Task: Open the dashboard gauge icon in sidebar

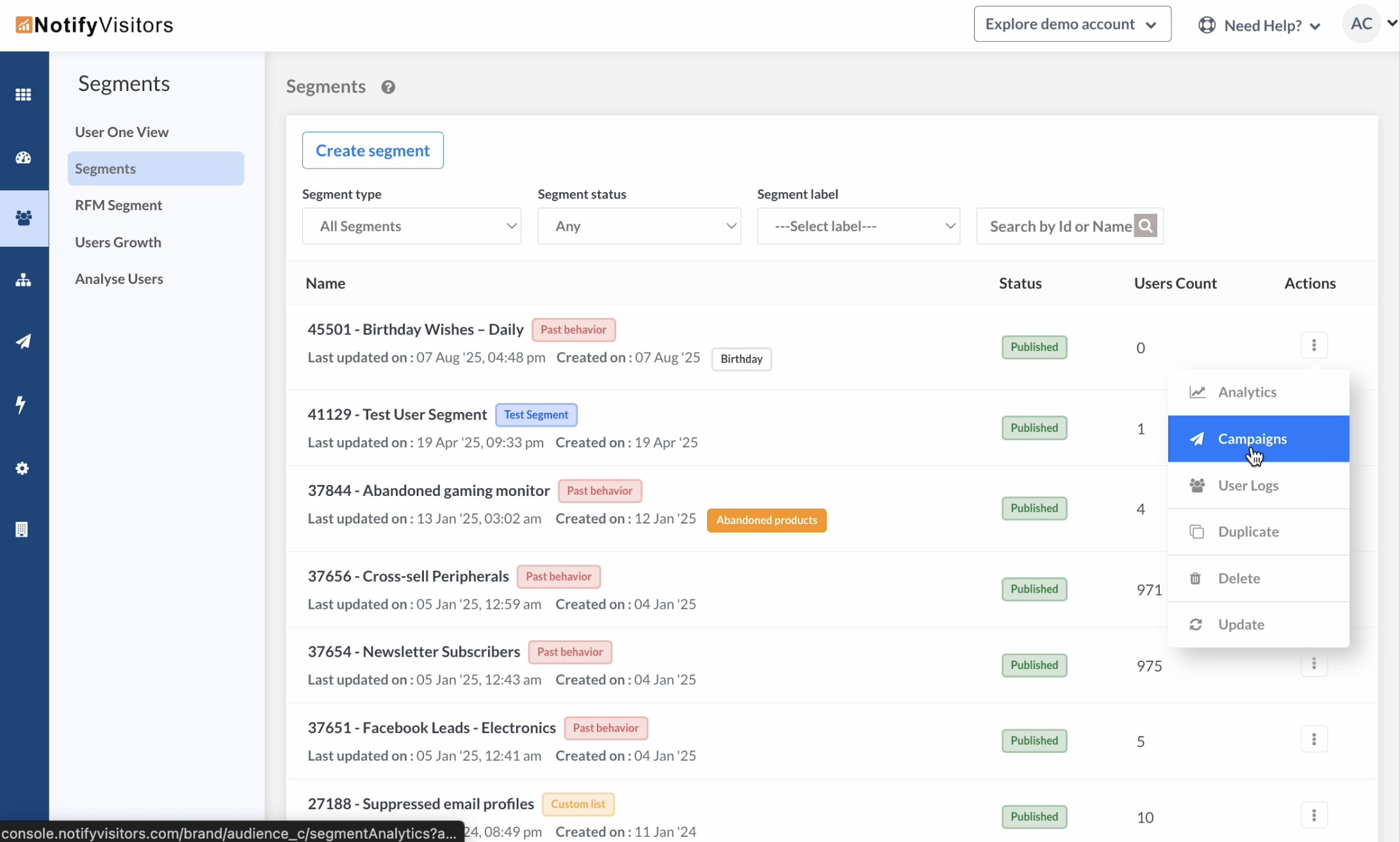Action: coord(24,158)
